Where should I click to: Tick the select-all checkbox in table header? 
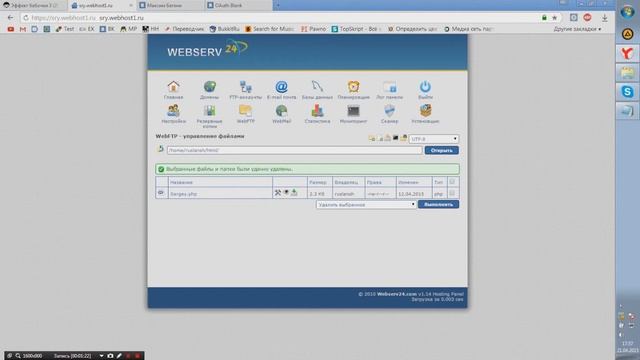452,182
